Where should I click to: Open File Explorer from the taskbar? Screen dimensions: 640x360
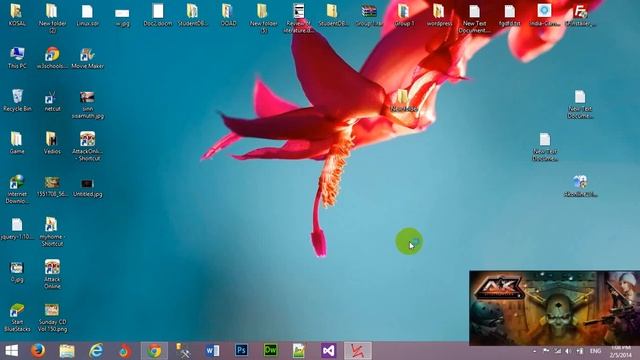(x=67, y=351)
